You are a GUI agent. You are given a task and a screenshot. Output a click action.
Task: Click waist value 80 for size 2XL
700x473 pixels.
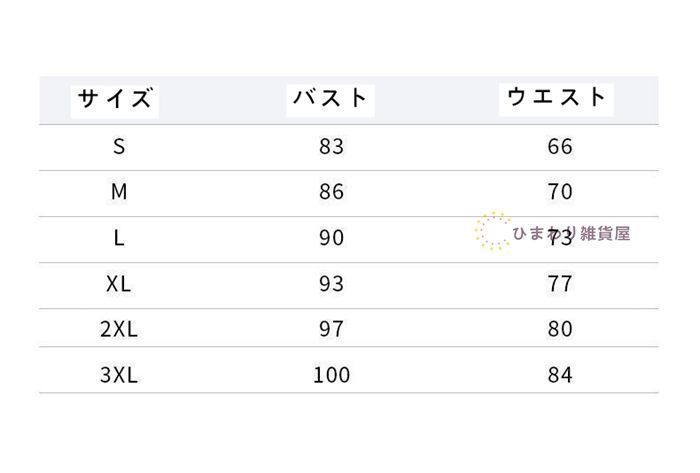[x=560, y=329]
